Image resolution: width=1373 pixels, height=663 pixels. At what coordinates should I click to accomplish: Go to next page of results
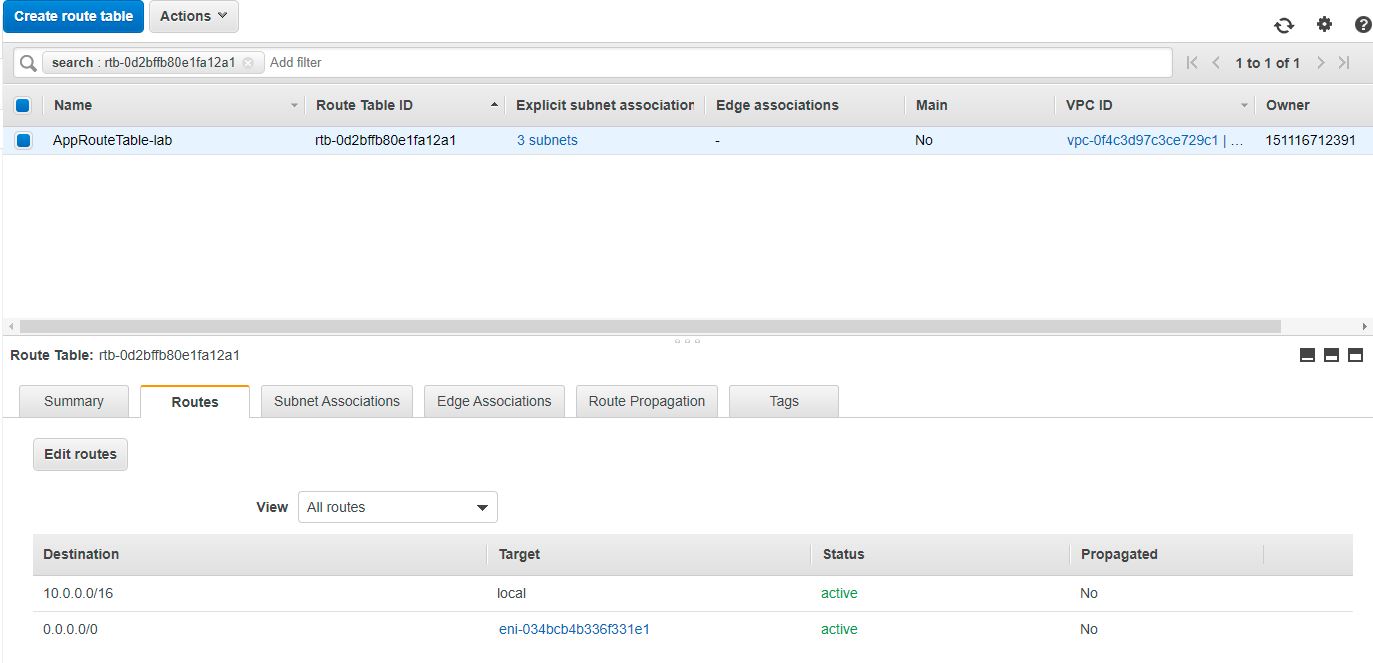click(1320, 62)
